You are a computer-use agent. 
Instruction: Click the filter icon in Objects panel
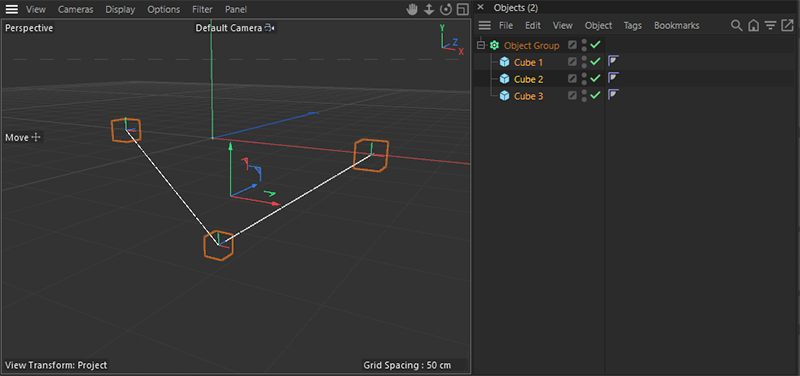tap(770, 26)
